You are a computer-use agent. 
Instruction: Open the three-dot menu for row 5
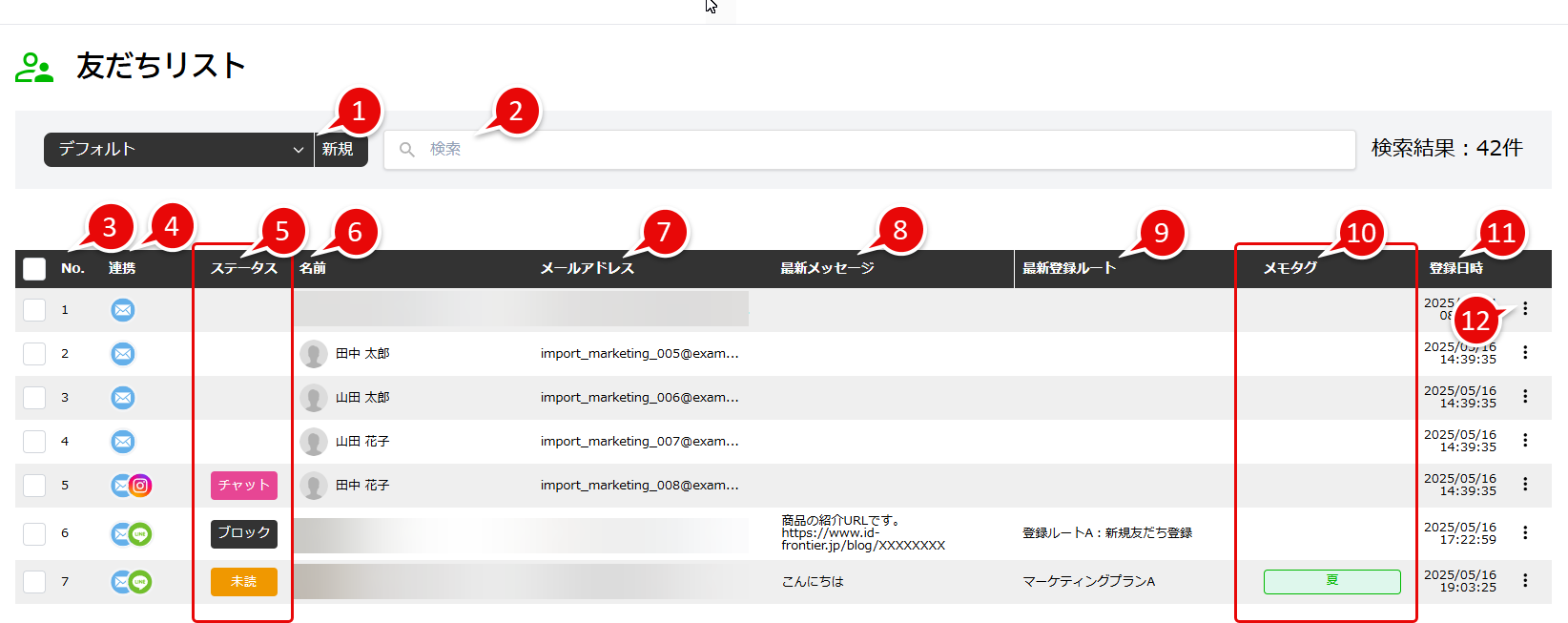click(x=1525, y=485)
